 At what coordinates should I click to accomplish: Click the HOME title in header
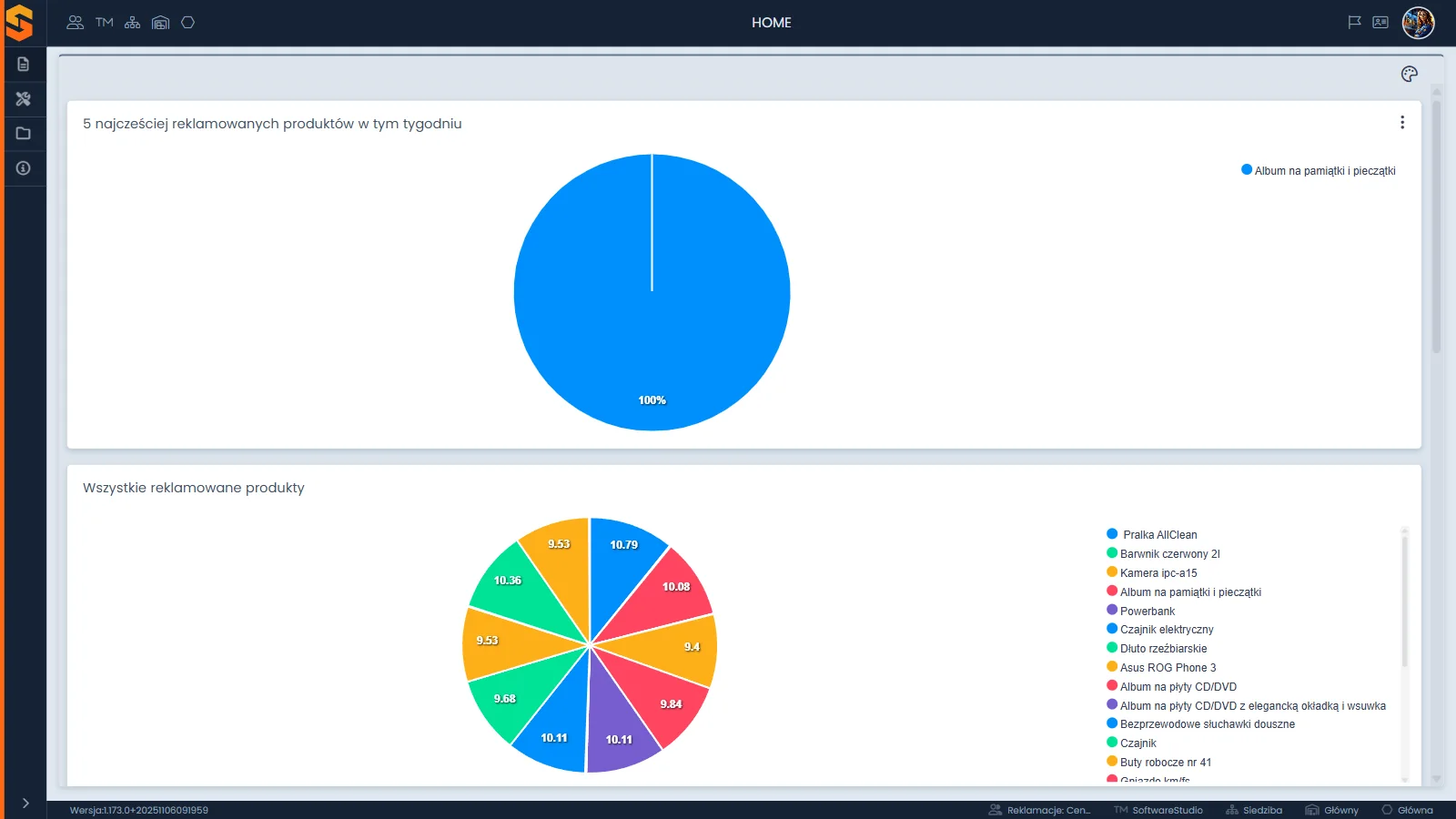(x=772, y=23)
